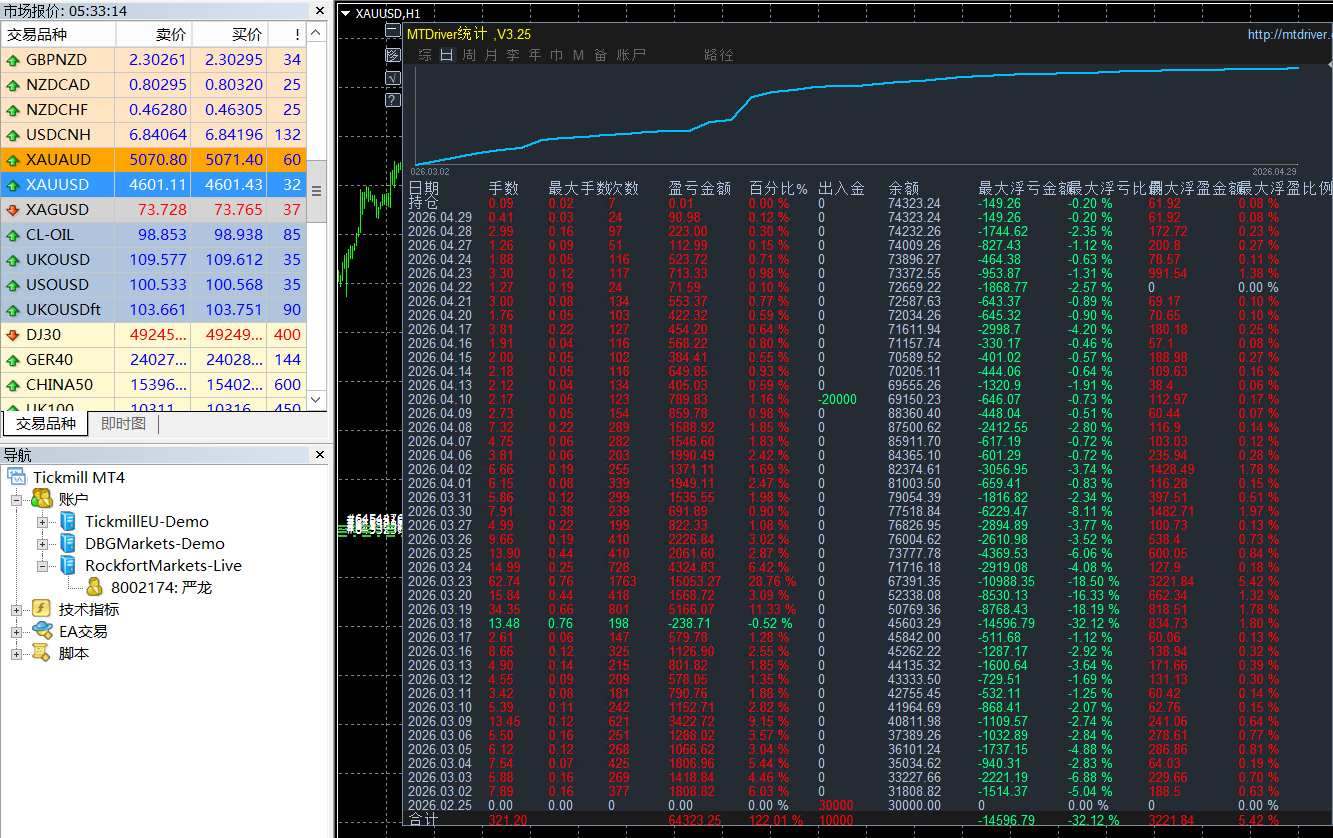Click the 脚本 scripts scroll icon
The height and width of the screenshot is (838, 1333).
42,653
